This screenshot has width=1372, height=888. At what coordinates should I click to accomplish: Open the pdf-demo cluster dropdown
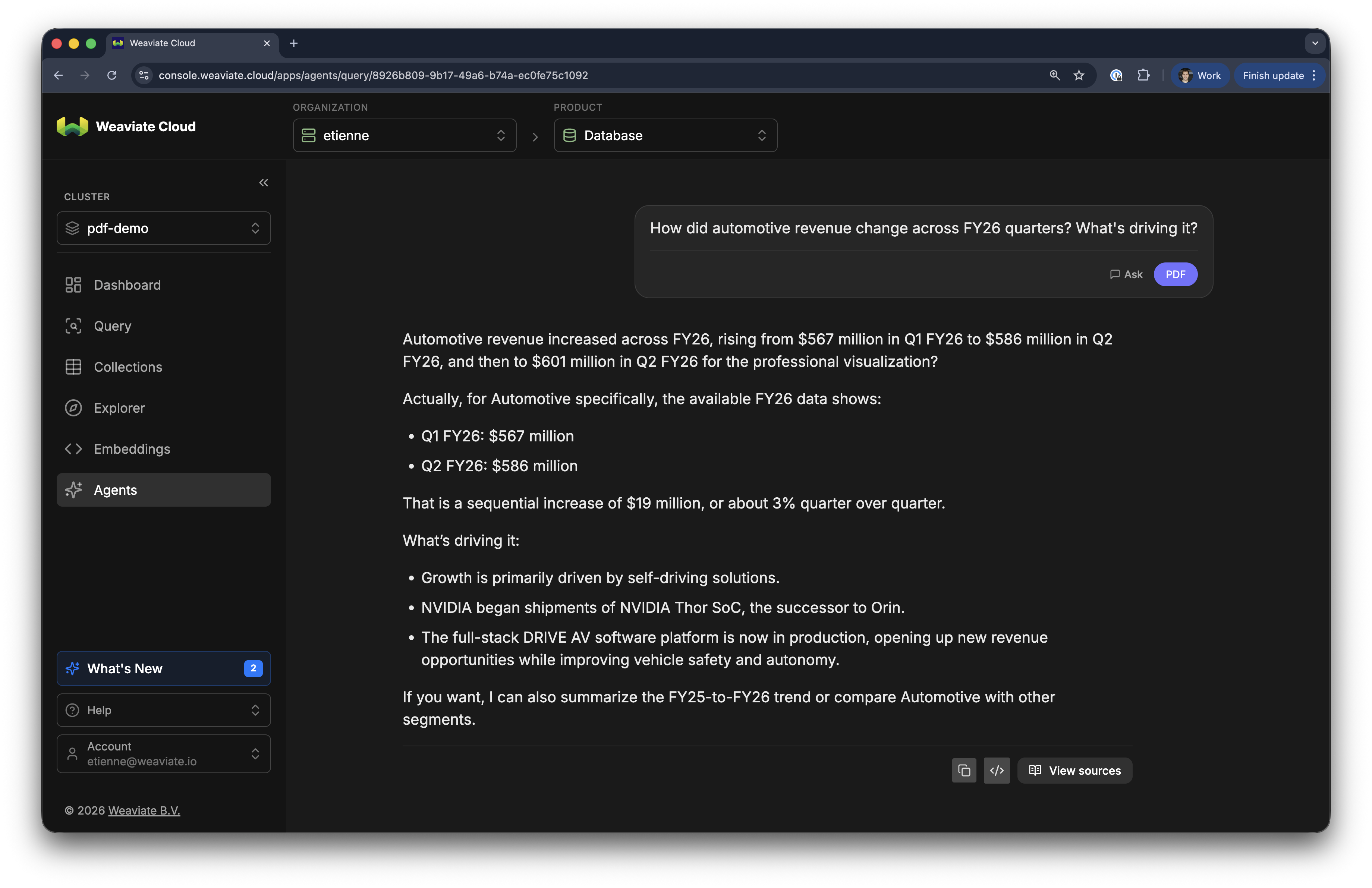(x=164, y=228)
